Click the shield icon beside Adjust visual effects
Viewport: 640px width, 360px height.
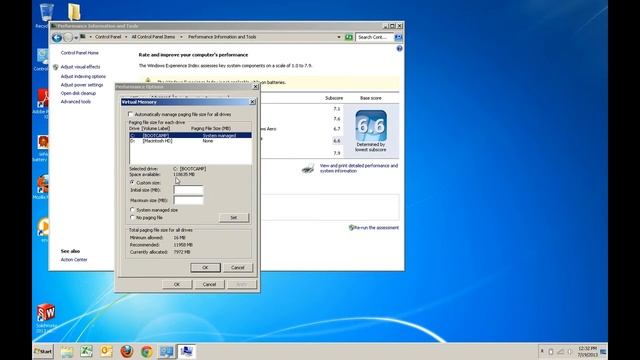[56, 67]
